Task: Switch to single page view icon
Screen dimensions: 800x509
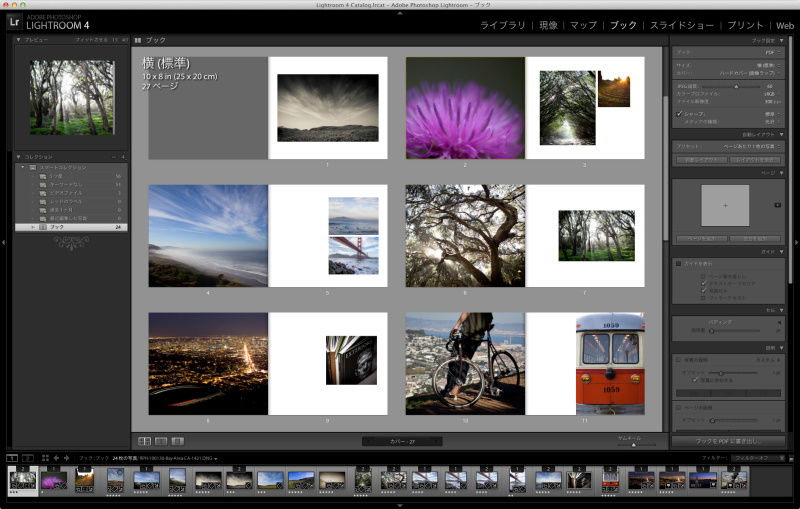Action: [x=178, y=441]
